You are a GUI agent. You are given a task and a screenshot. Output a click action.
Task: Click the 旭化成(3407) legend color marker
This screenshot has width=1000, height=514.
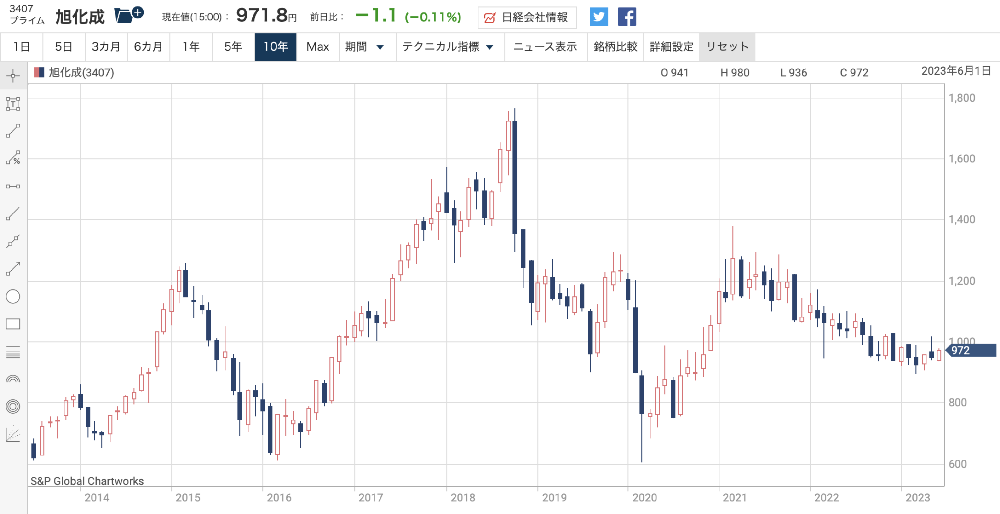click(x=40, y=73)
